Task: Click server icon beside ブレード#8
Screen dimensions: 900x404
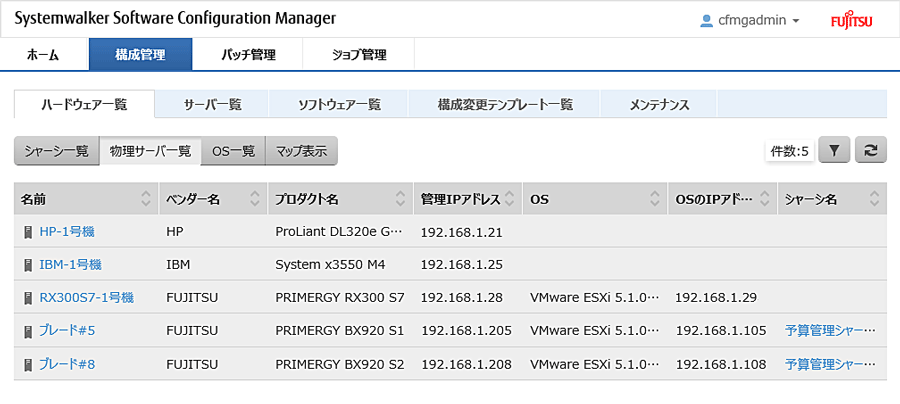Action: pos(27,364)
